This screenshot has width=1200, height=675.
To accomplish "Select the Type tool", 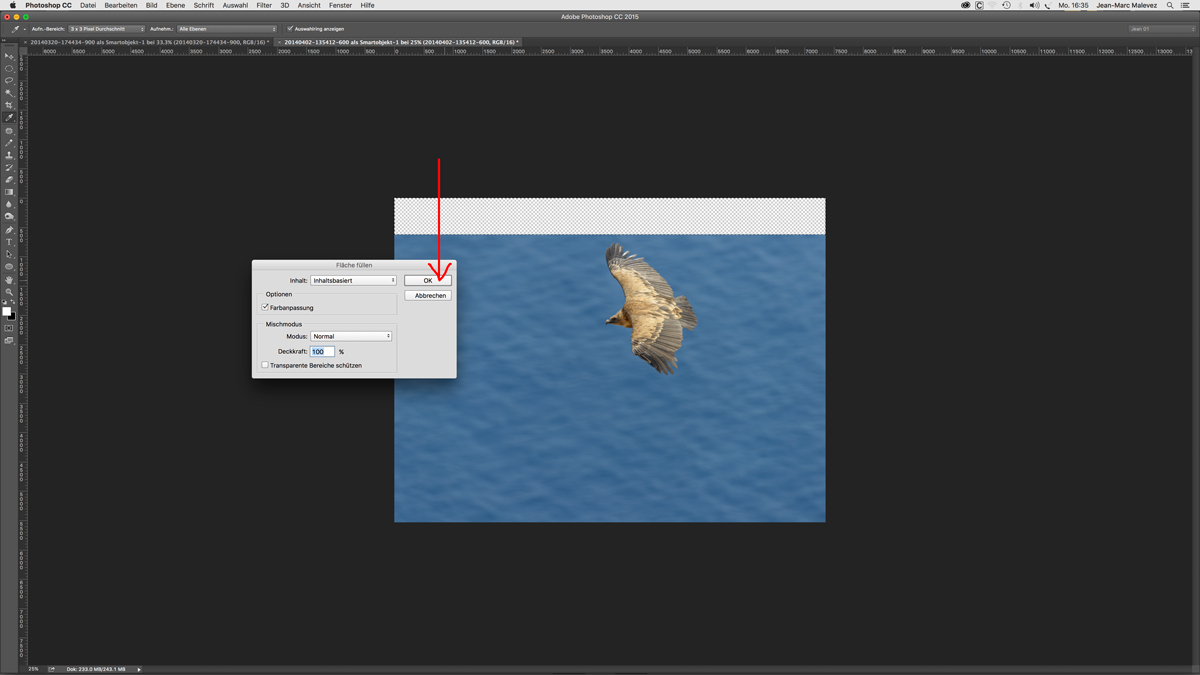I will [x=9, y=242].
